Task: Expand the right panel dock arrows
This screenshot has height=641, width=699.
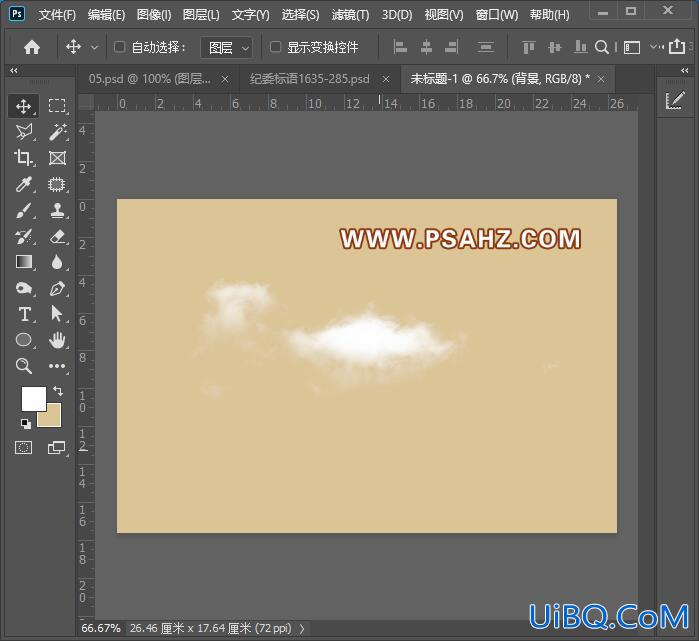Action: [x=685, y=70]
